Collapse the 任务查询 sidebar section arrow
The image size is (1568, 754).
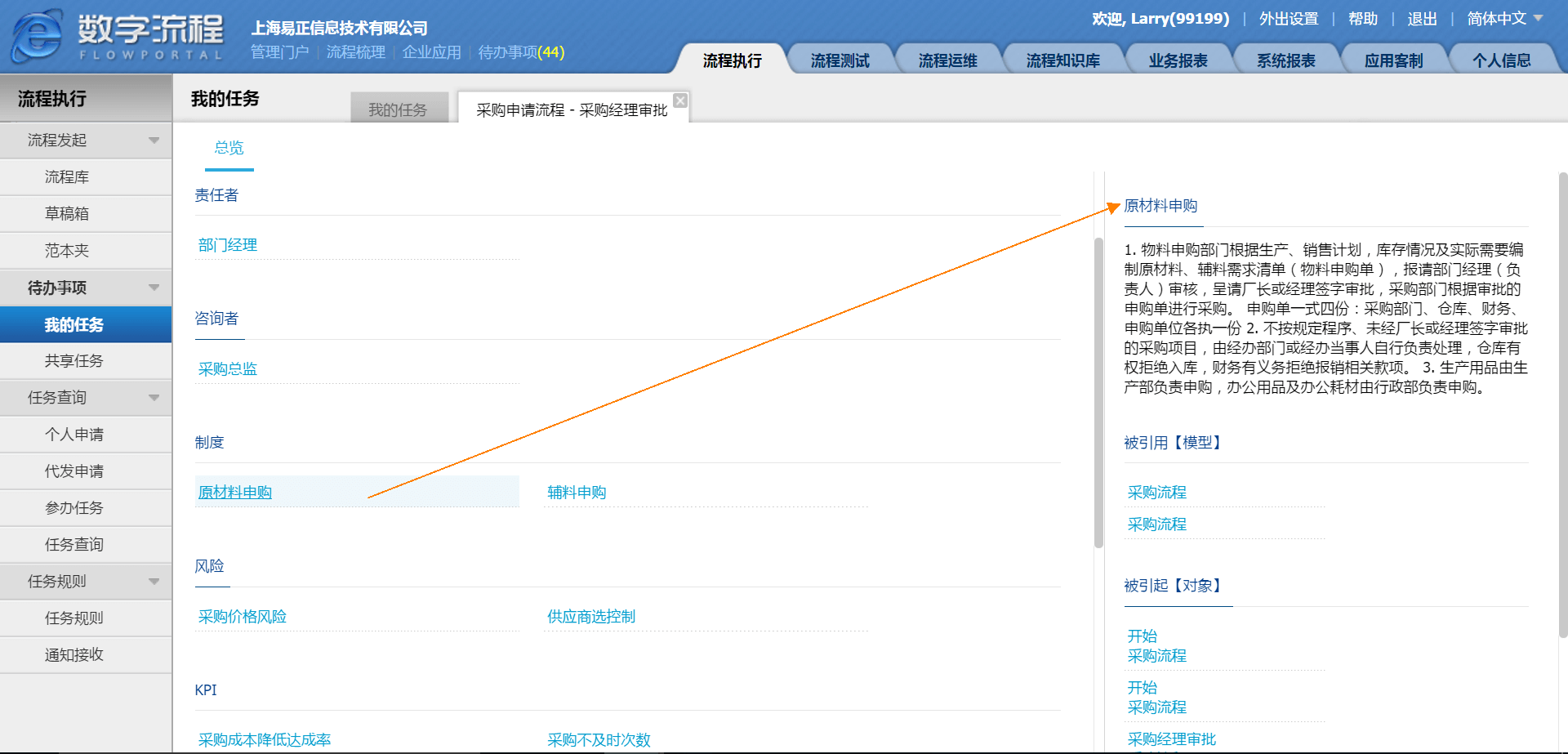pos(154,398)
